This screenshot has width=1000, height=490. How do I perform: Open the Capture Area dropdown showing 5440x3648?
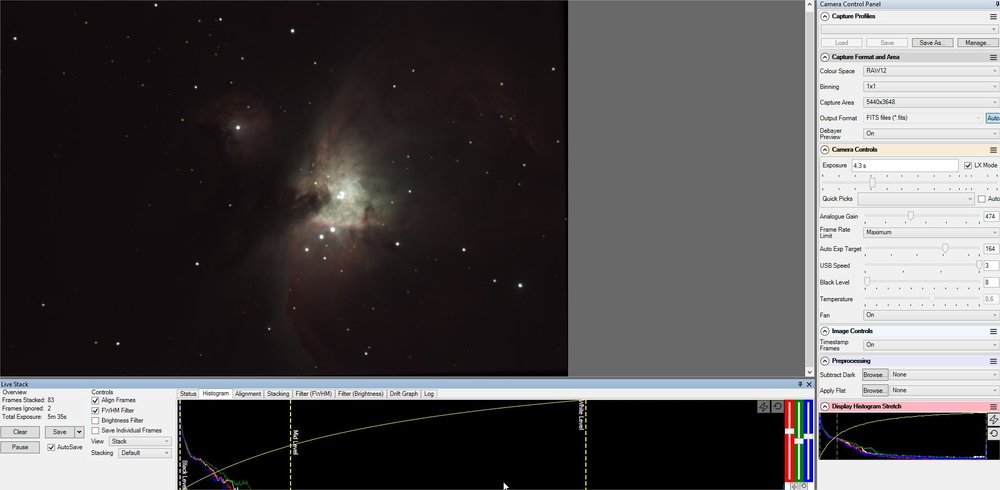[931, 102]
